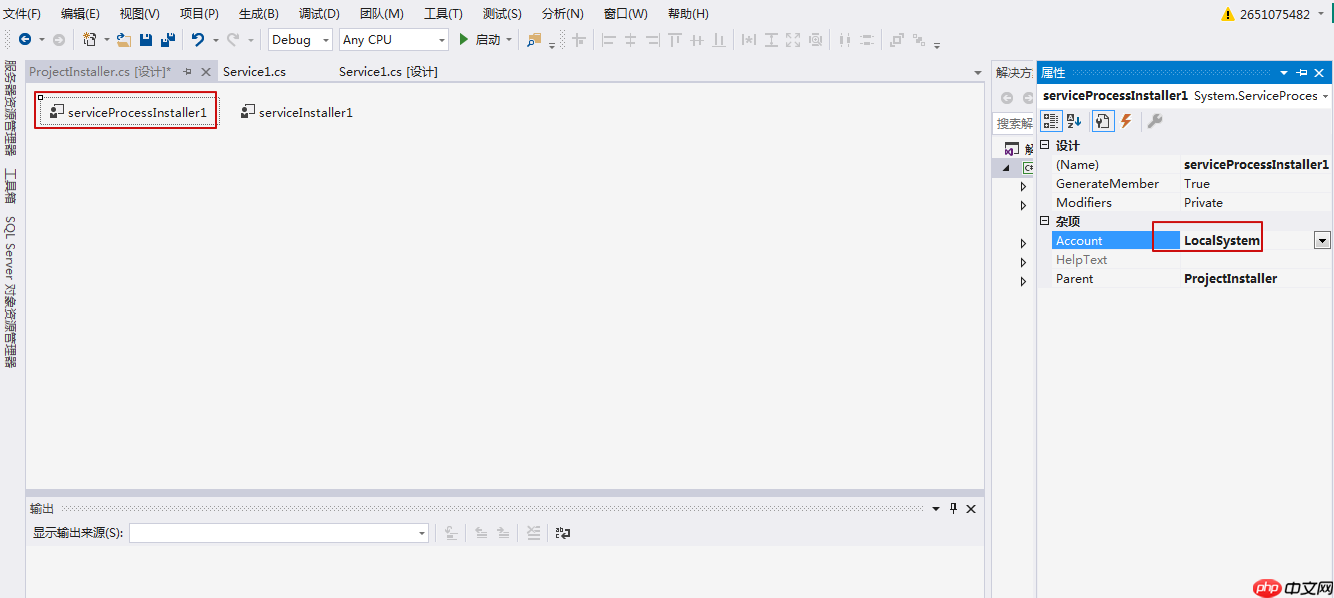Pin the Output panel auto-hide toggle

point(953,508)
